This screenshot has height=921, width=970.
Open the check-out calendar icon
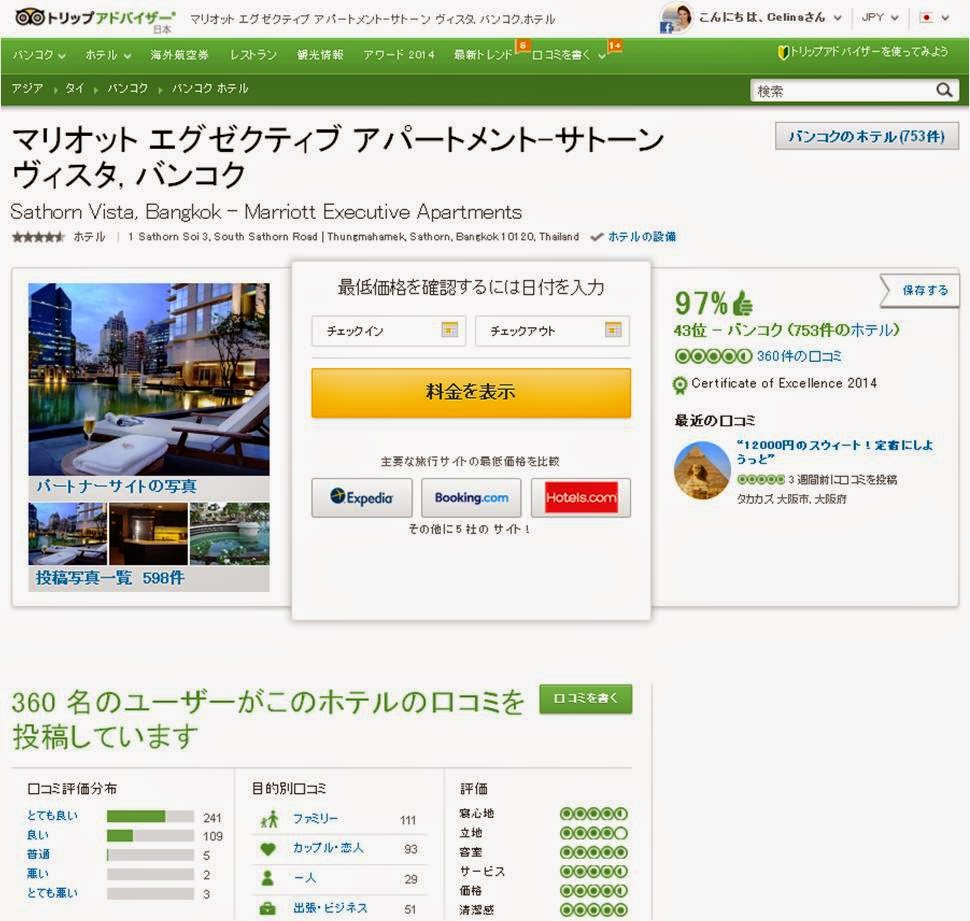[x=613, y=330]
